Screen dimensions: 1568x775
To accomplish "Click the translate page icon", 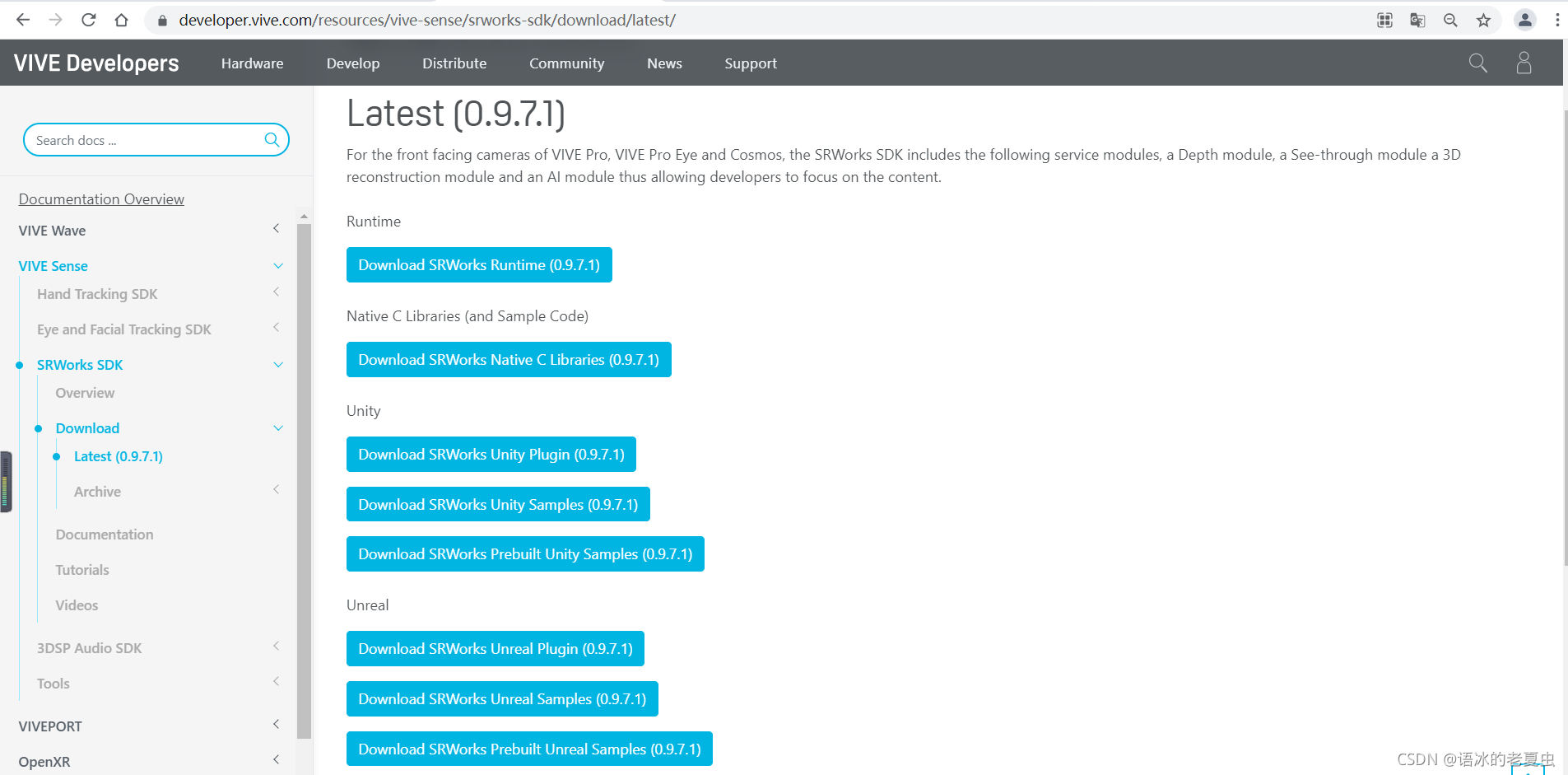I will point(1417,20).
